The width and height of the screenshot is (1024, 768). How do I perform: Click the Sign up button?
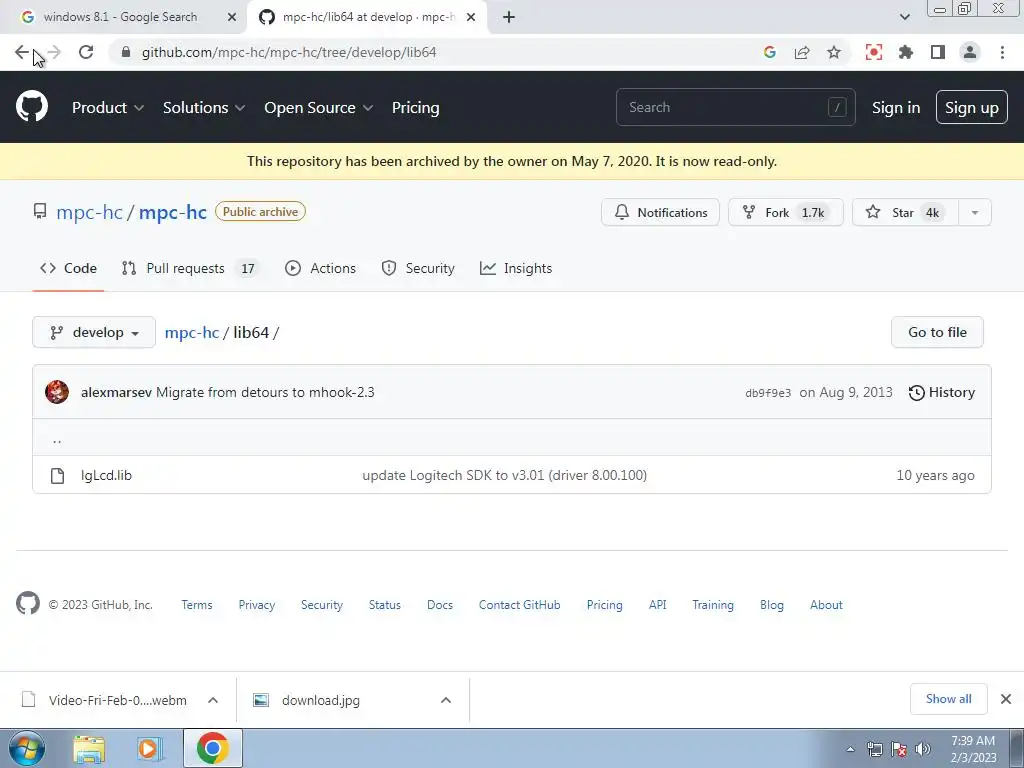(972, 108)
